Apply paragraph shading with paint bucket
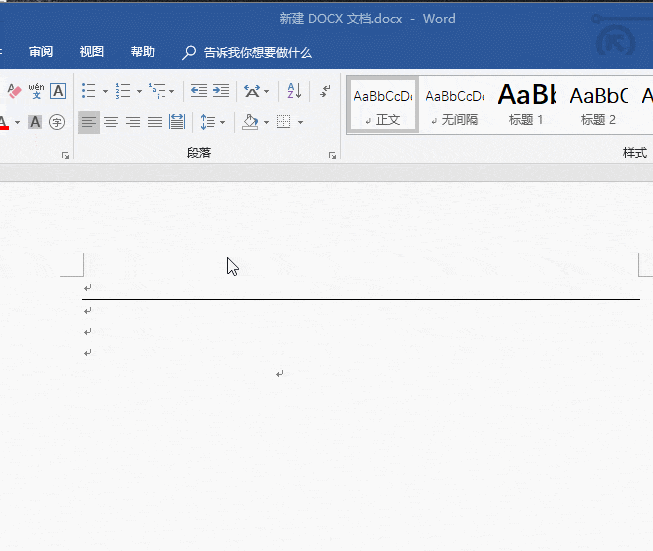 click(250, 122)
